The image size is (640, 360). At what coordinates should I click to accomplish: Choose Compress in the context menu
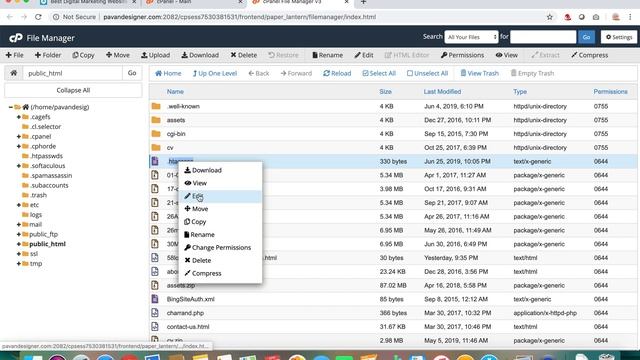coord(220,273)
